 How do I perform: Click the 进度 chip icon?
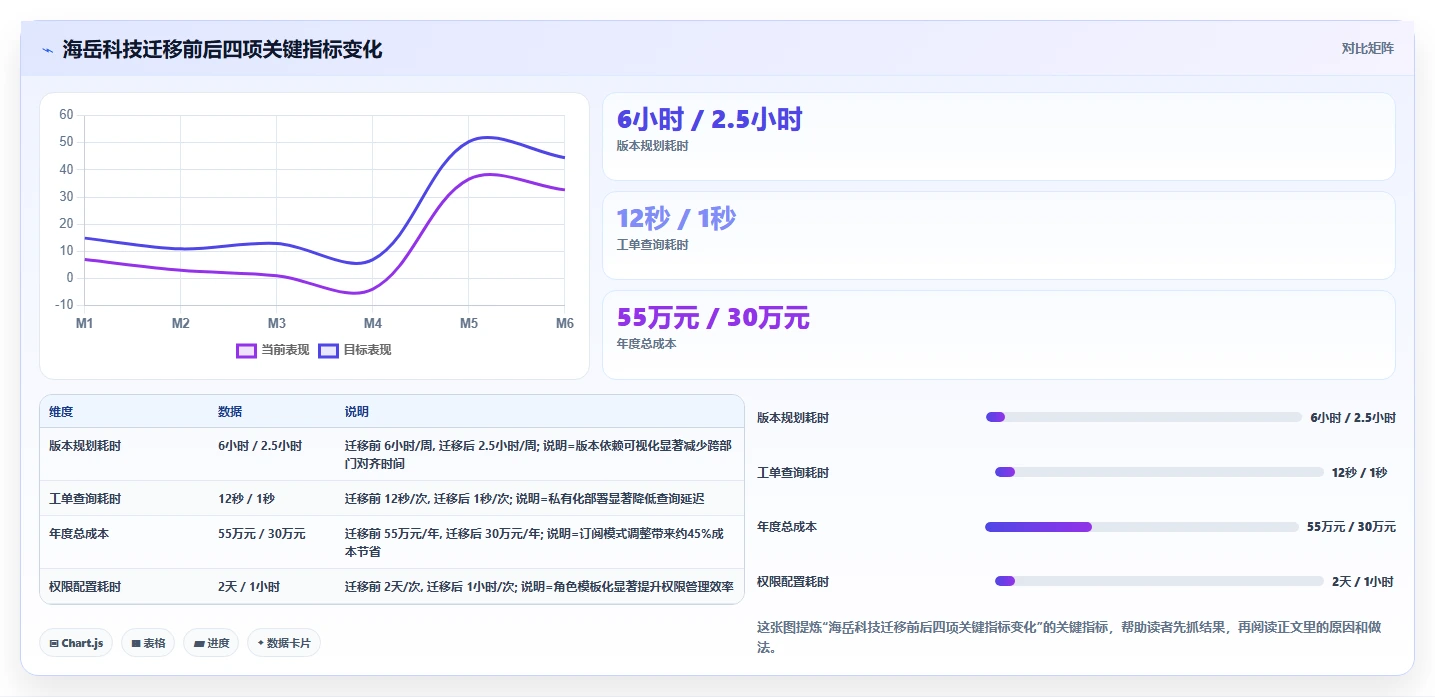point(198,643)
